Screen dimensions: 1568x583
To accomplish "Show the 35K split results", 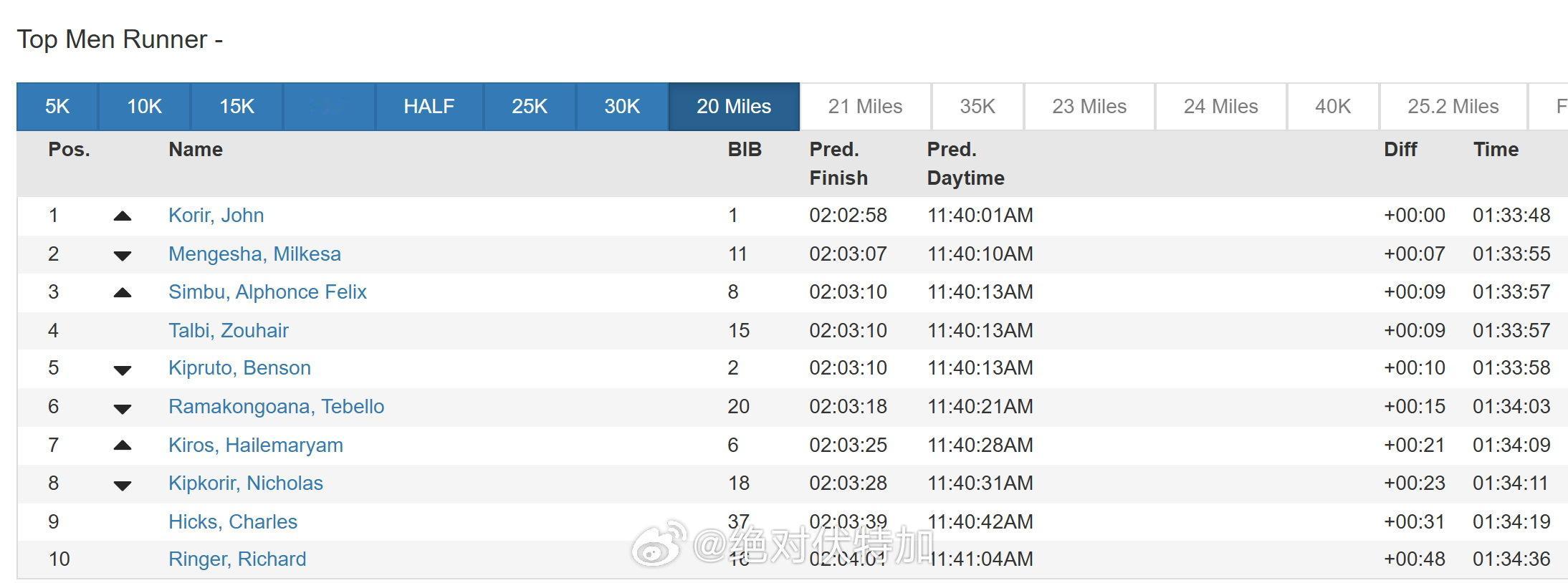I will click(x=977, y=107).
